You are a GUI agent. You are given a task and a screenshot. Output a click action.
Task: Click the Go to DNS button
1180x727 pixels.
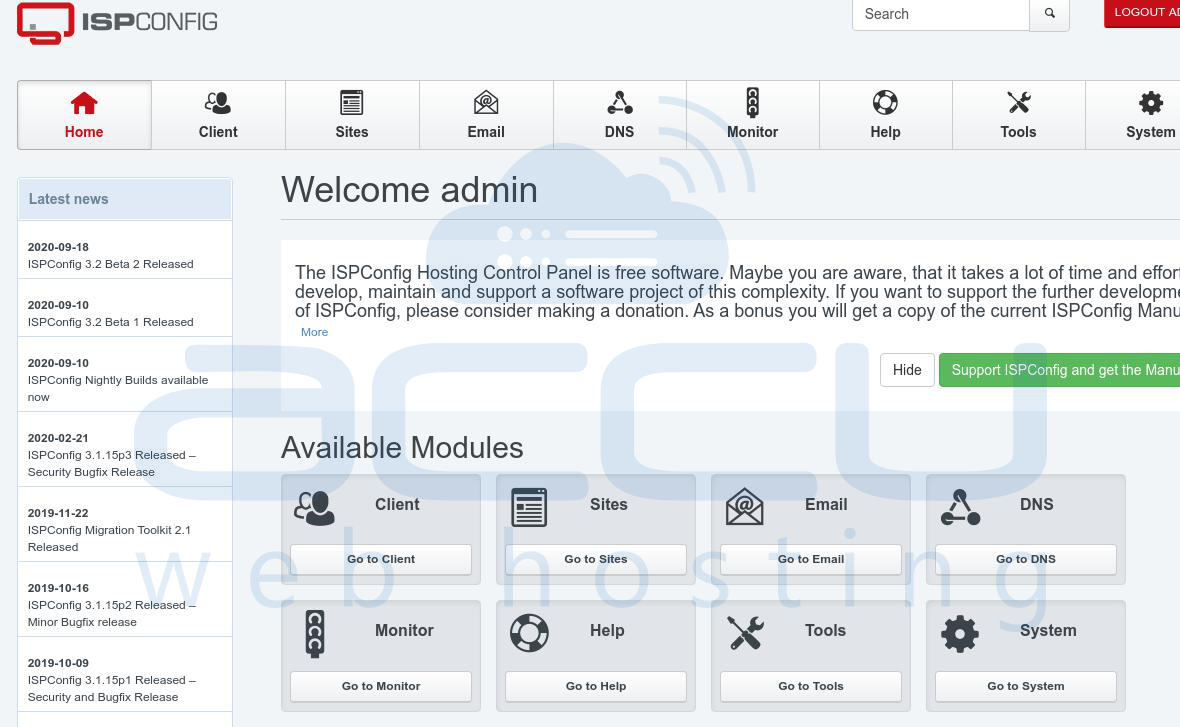1026,560
